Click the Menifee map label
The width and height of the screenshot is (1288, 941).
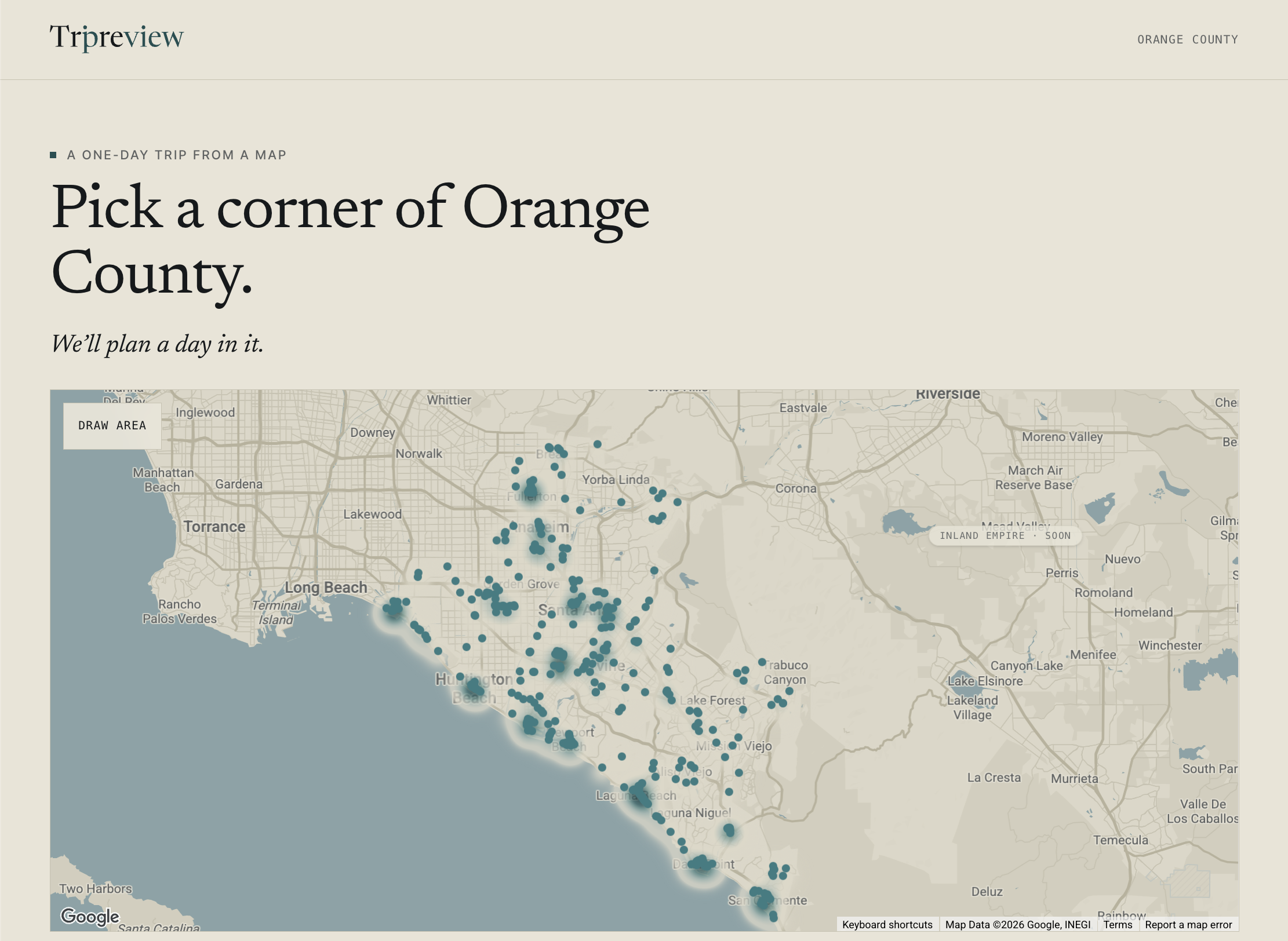pos(1093,655)
